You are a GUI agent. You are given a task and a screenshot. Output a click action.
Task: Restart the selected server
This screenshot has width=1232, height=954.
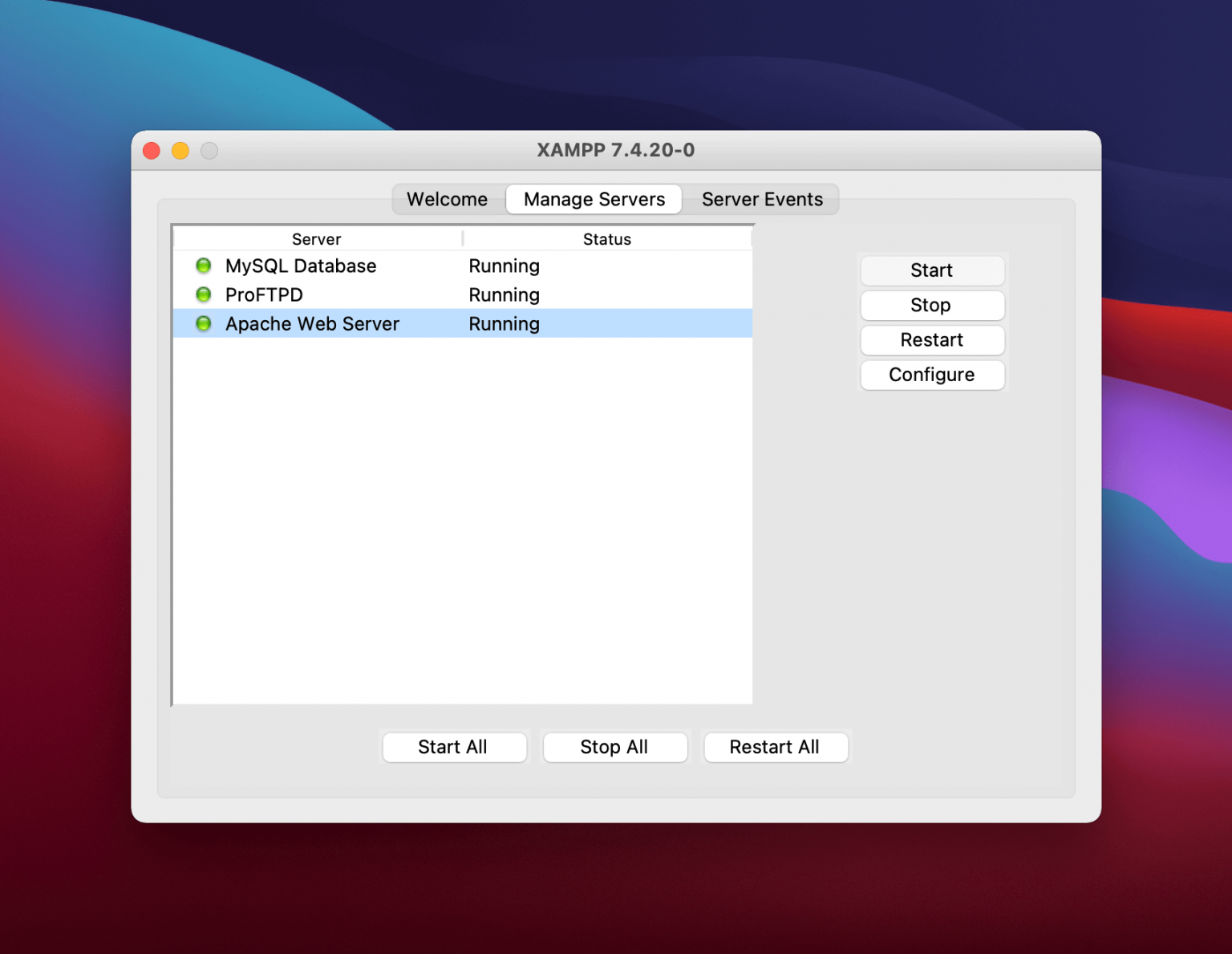point(931,340)
